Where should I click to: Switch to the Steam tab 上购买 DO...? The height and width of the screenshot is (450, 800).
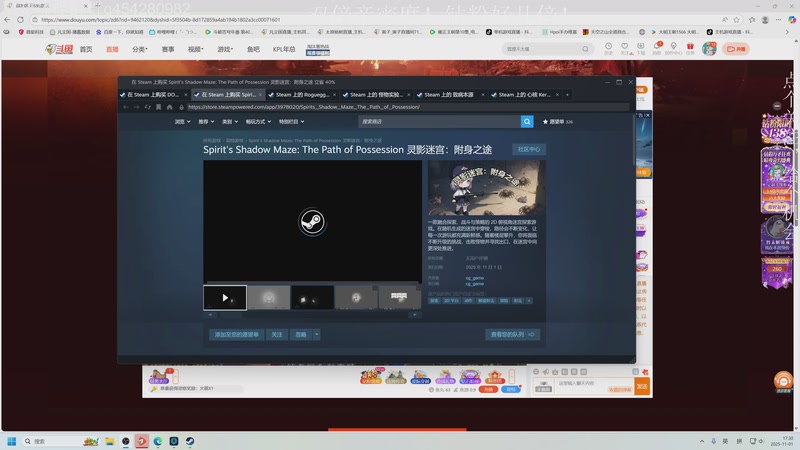click(x=153, y=94)
